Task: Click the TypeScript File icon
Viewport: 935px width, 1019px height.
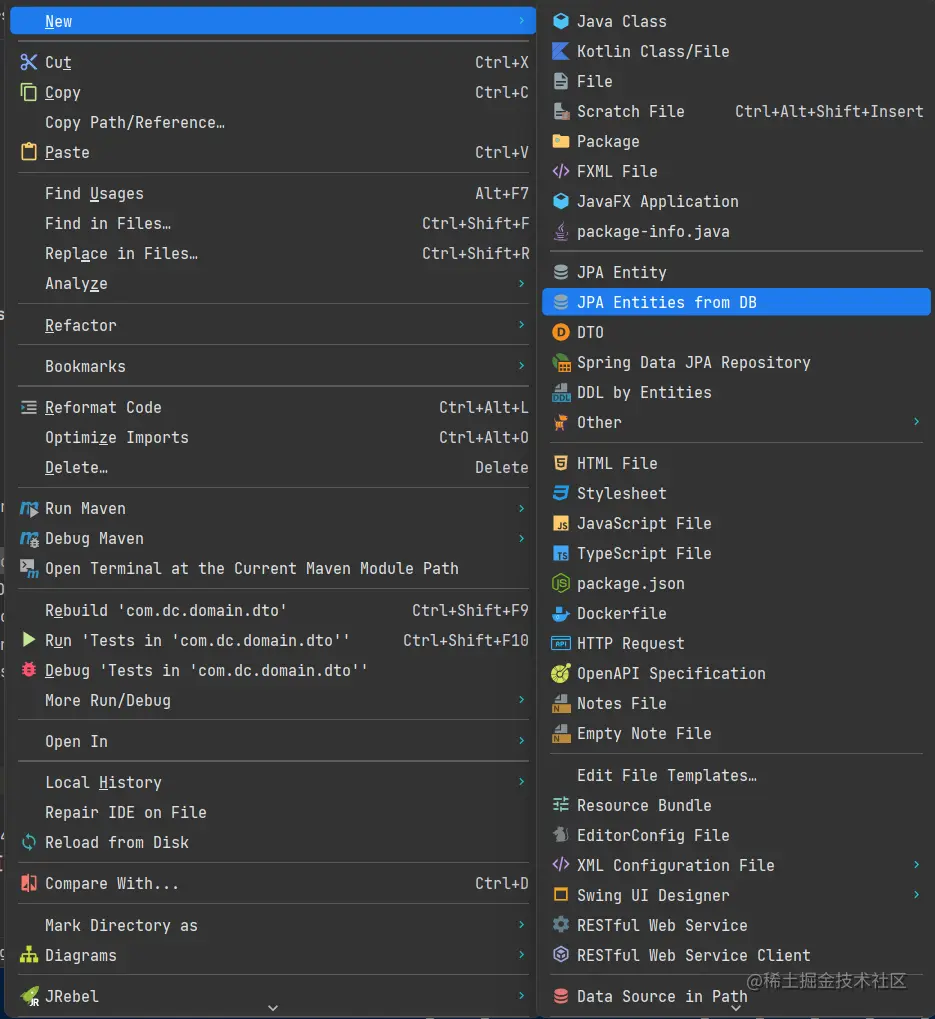Action: [560, 554]
